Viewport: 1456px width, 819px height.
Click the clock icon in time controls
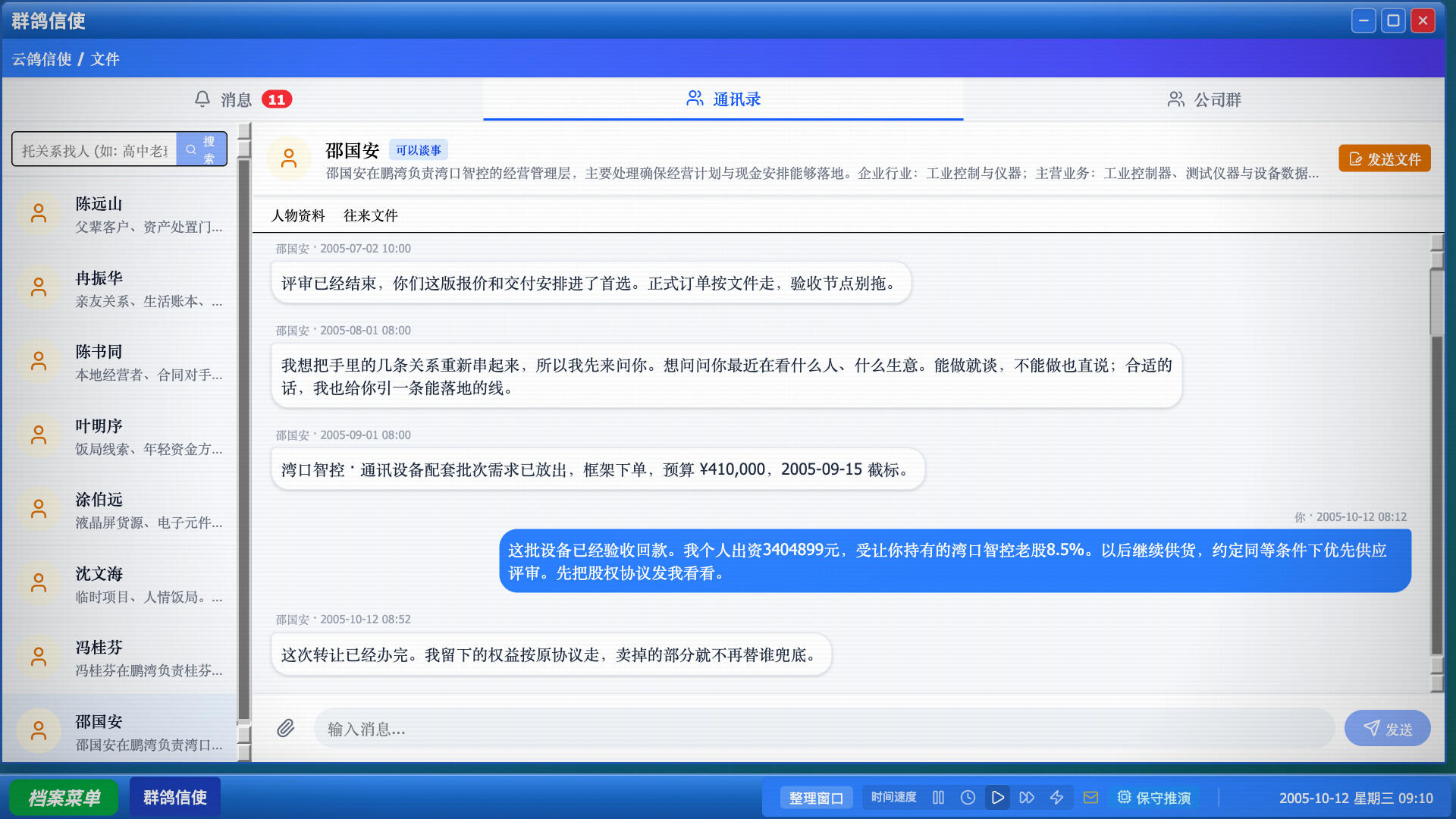(x=968, y=798)
